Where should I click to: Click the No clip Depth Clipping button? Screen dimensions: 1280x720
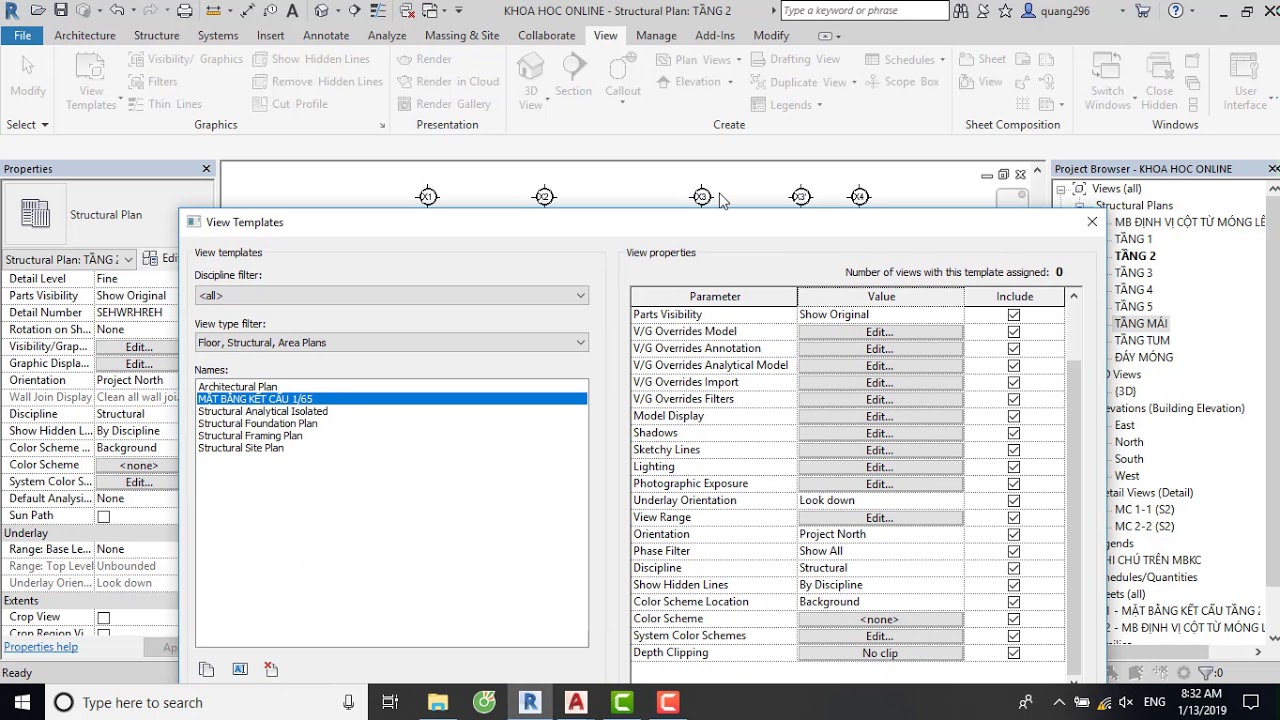pos(880,653)
